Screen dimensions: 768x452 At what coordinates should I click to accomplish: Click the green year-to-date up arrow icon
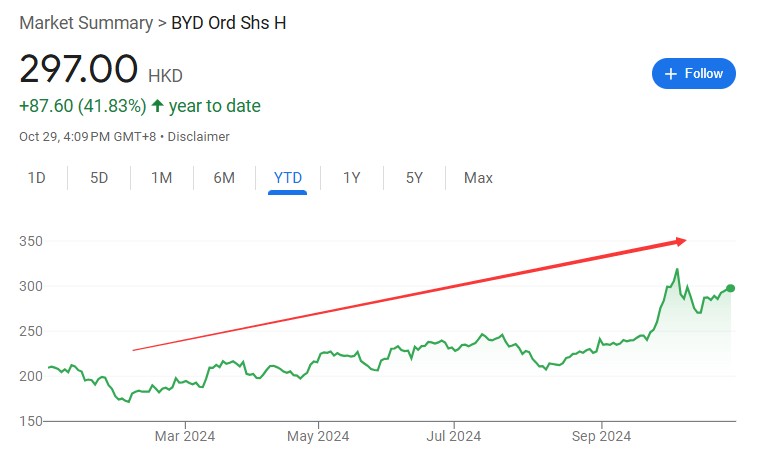[157, 106]
